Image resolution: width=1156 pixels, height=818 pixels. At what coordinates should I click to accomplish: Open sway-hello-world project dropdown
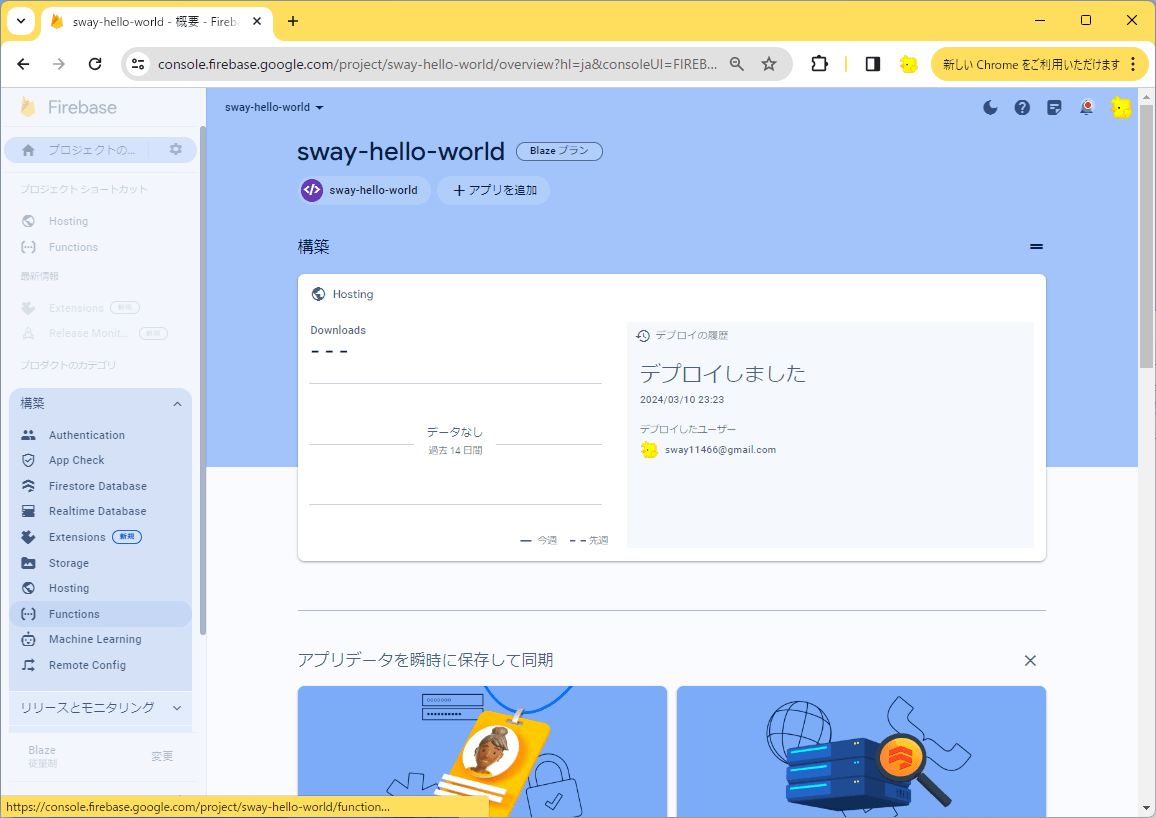pos(274,108)
